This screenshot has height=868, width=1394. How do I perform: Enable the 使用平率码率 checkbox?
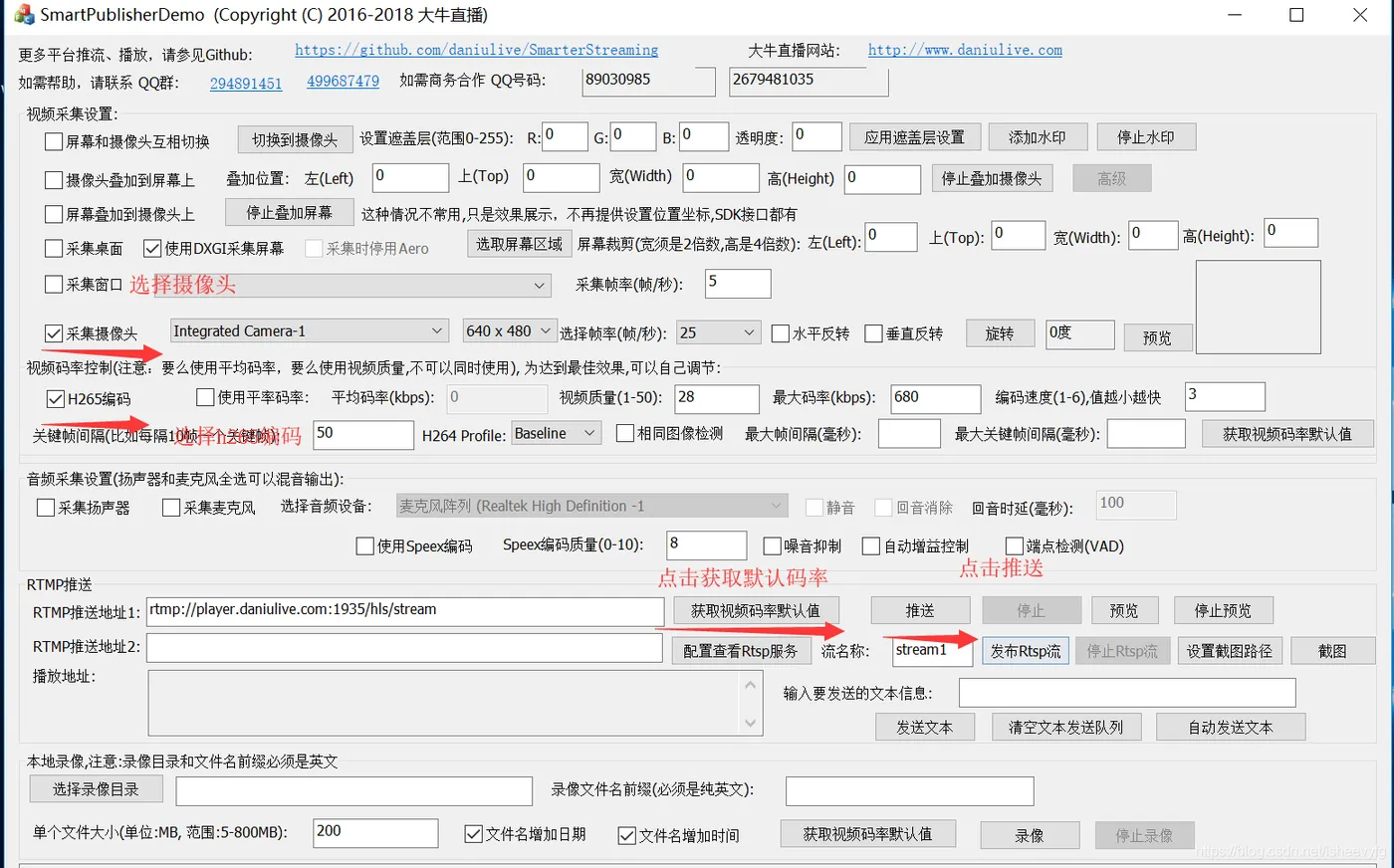pos(205,397)
